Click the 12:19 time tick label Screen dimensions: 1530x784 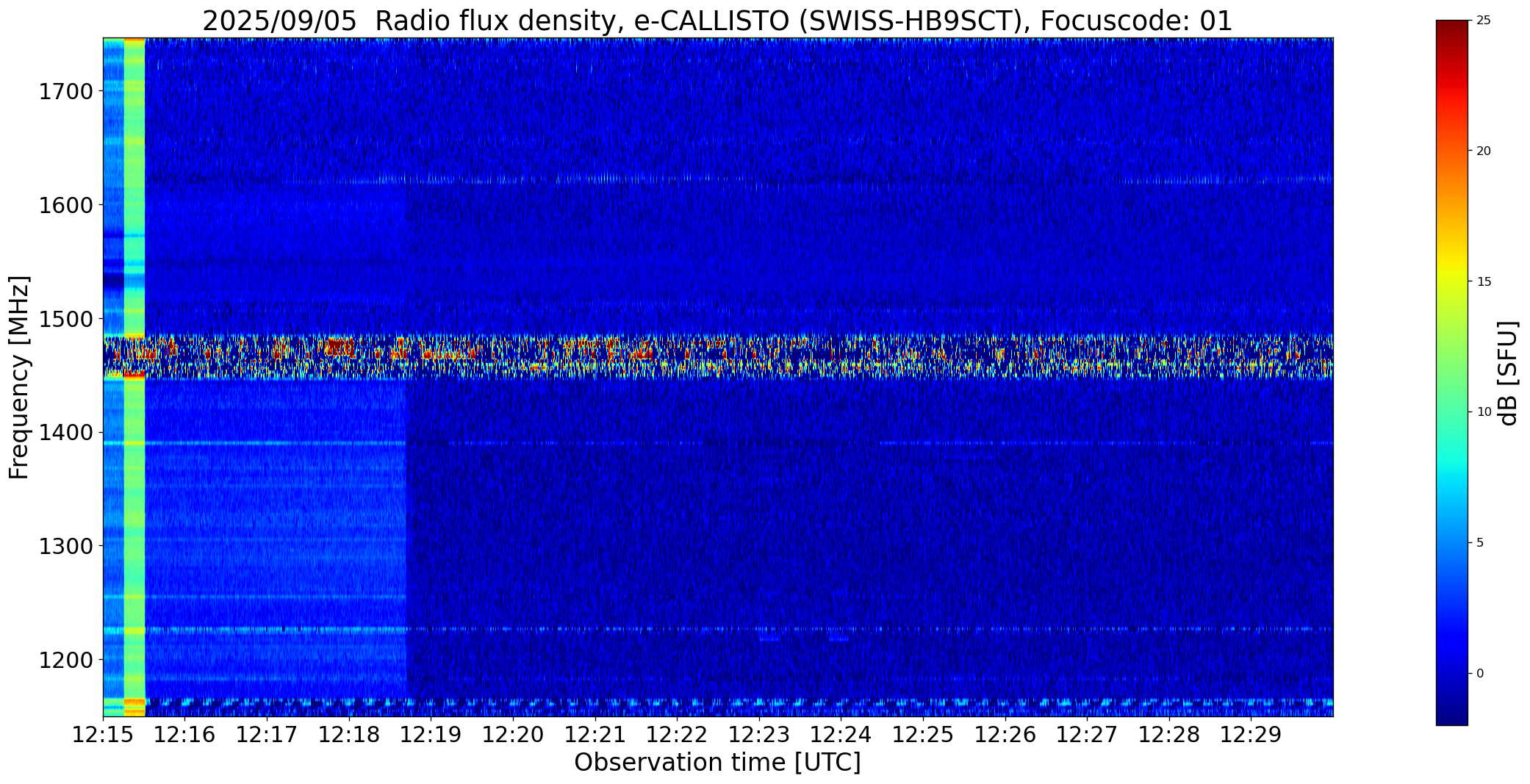point(431,734)
